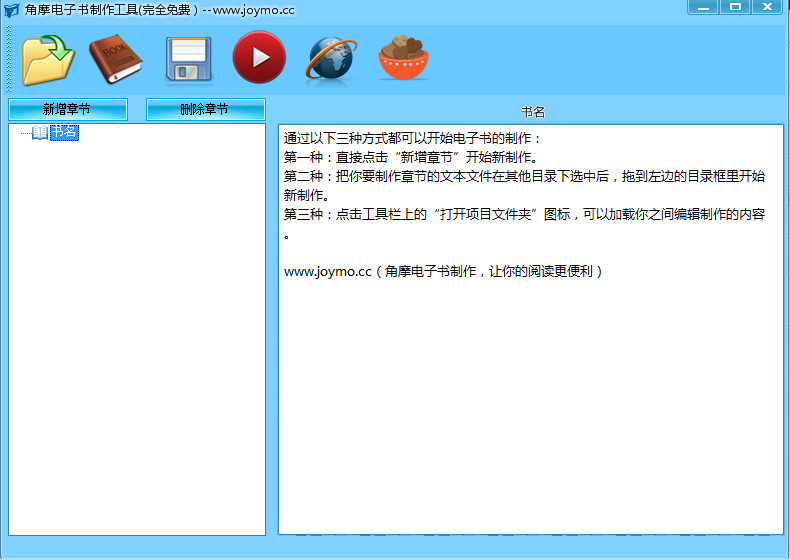Add a chapter with 新增章节 button
The width and height of the screenshot is (790, 559).
[67, 109]
